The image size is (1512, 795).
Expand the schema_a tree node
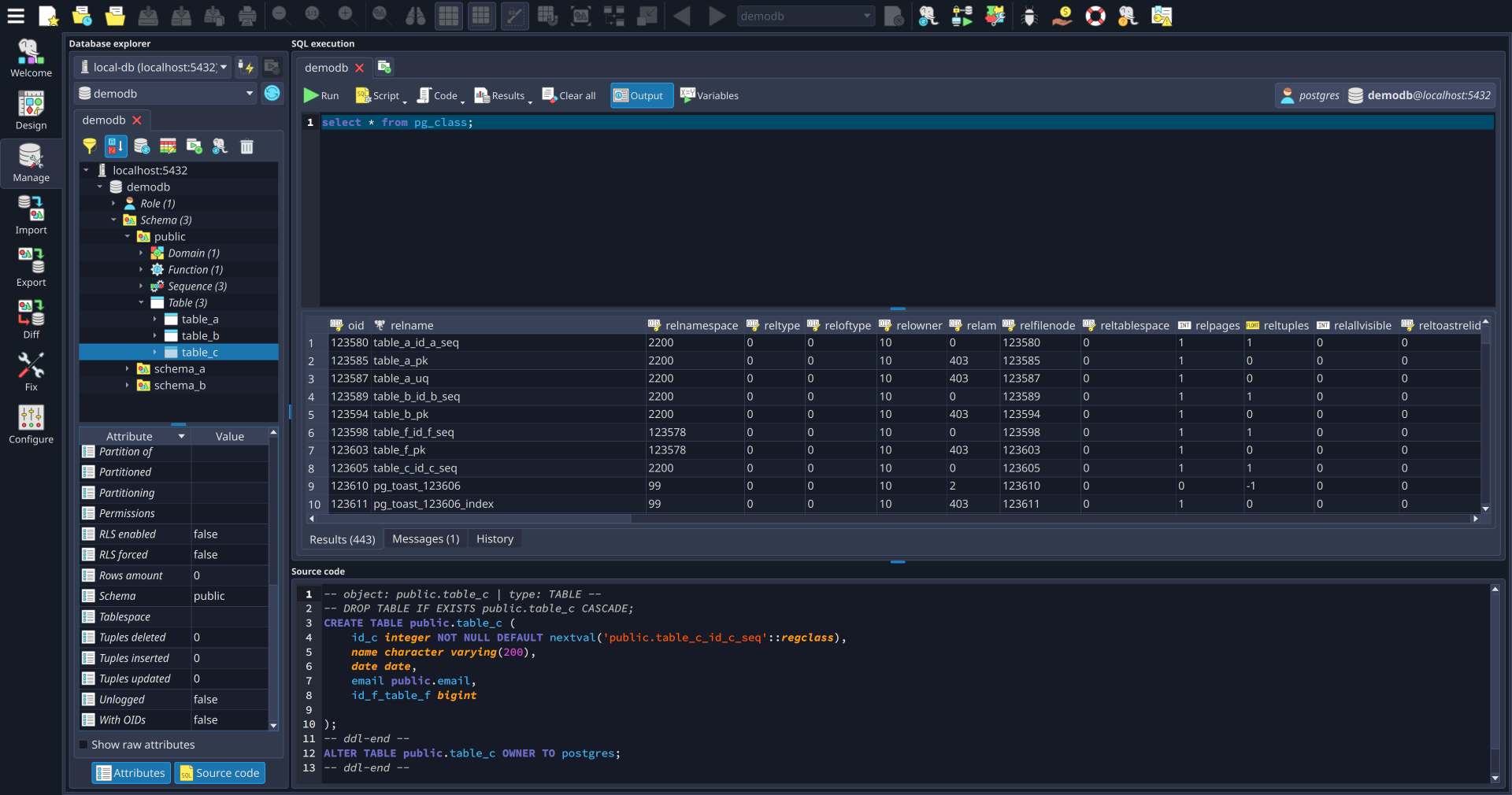point(127,368)
